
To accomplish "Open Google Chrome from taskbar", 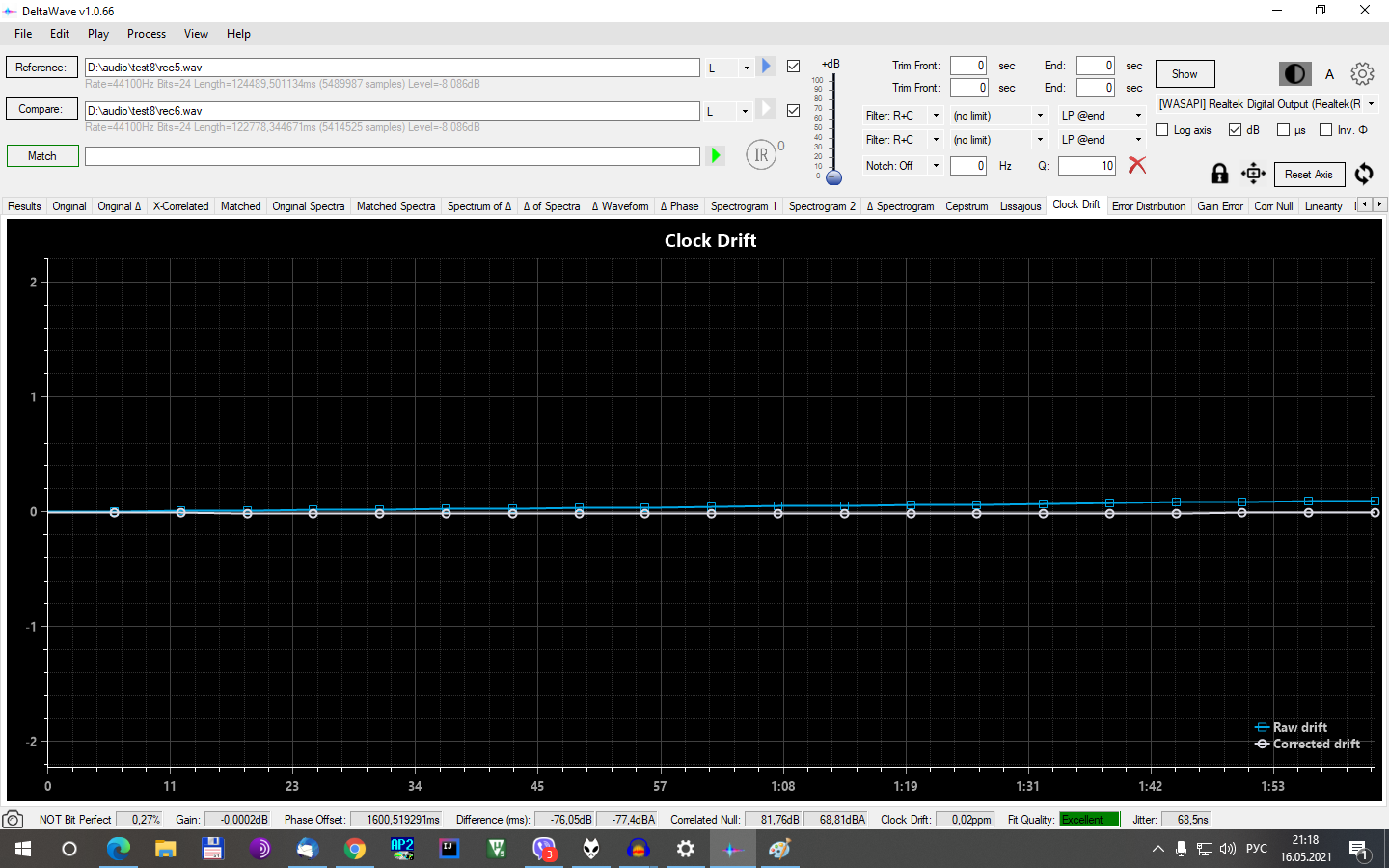I will pyautogui.click(x=355, y=849).
